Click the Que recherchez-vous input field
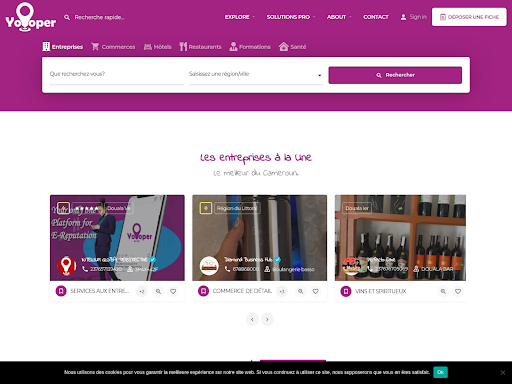512x384 pixels. click(x=117, y=75)
